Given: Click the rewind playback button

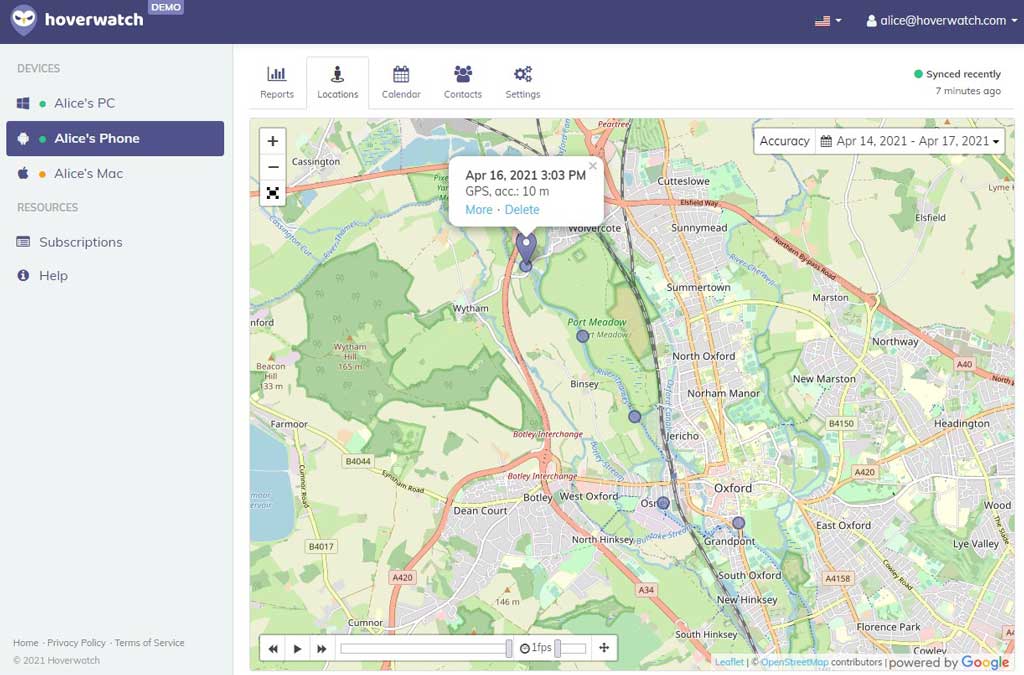Looking at the screenshot, I should (273, 648).
